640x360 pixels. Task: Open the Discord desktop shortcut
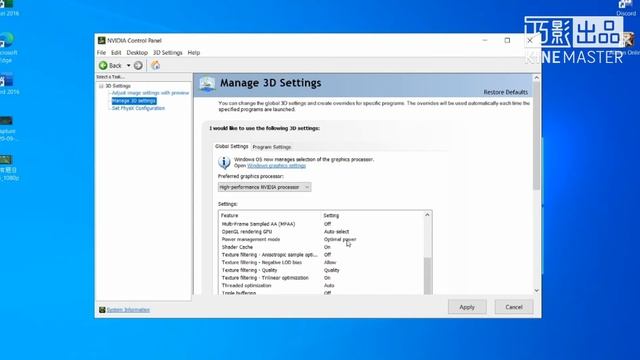coord(626,8)
